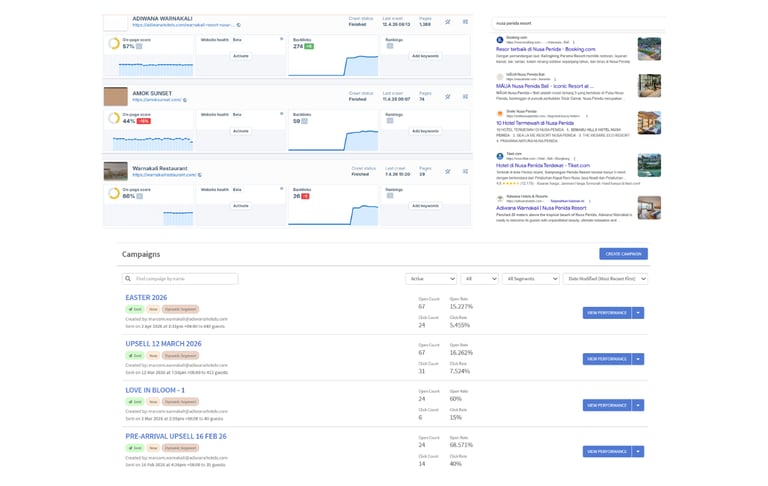The height and width of the screenshot is (486, 768).
Task: Close Website health card in AMOK SUNSET
Action: tap(281, 114)
